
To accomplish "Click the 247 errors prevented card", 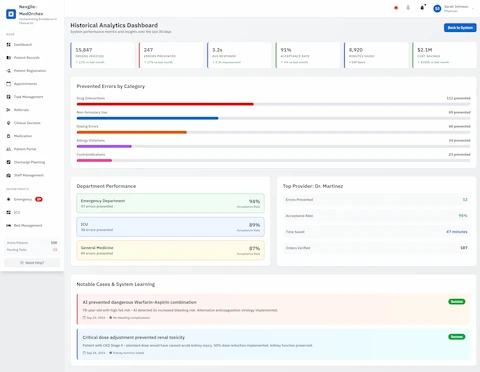I will point(171,55).
